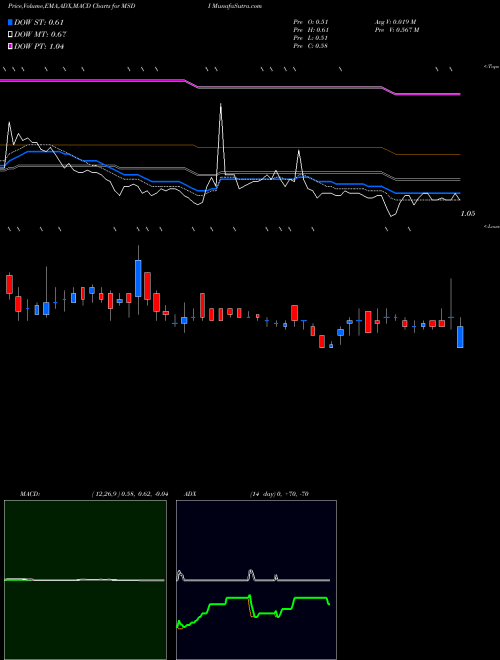Click the 'Pre C: 0.58' close value
The image size is (500, 660).
coord(311,46)
